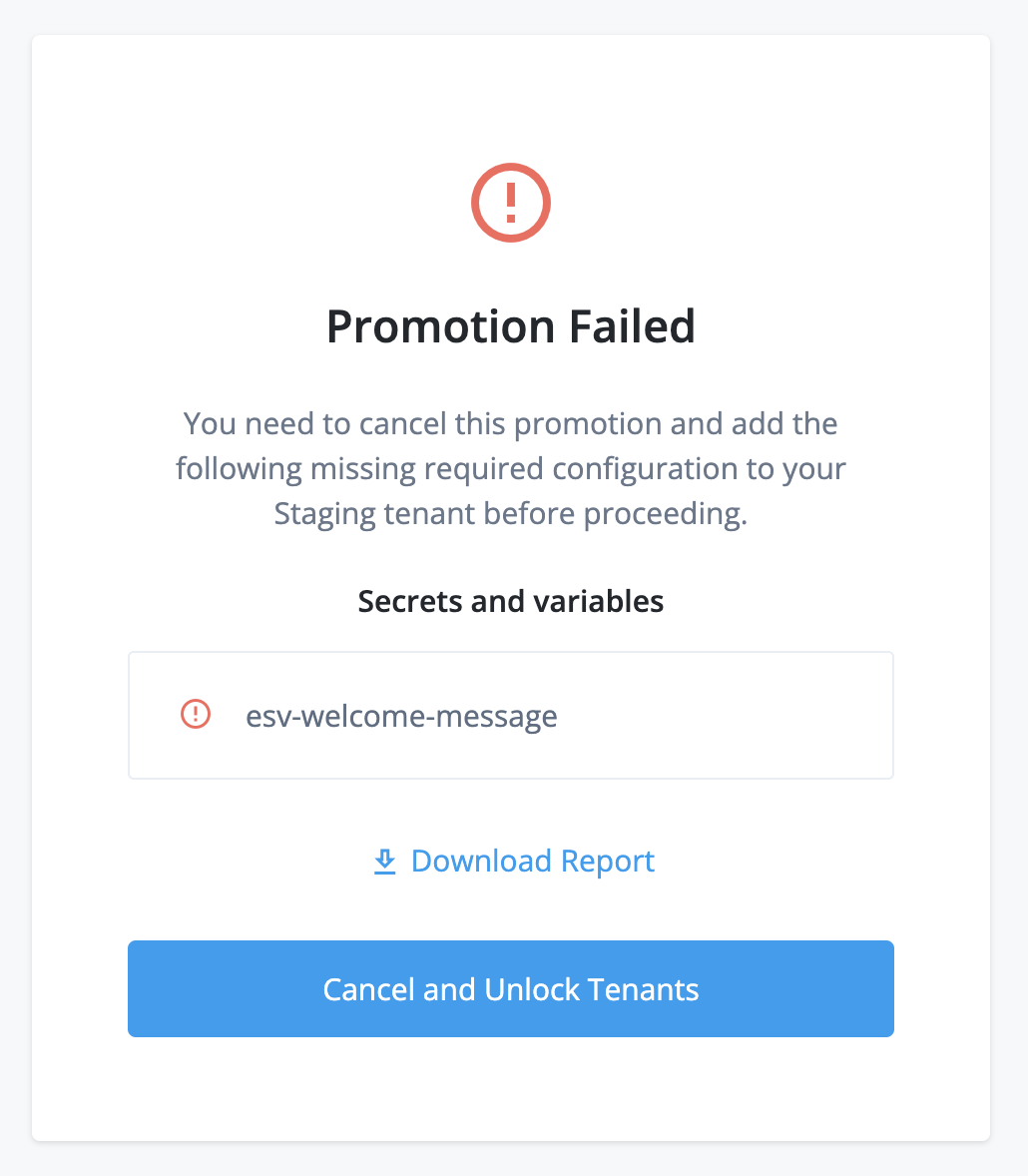Activate Cancel and Unlock Tenants to dismiss promotion
Screen dimensions: 1028x1176
point(510,988)
